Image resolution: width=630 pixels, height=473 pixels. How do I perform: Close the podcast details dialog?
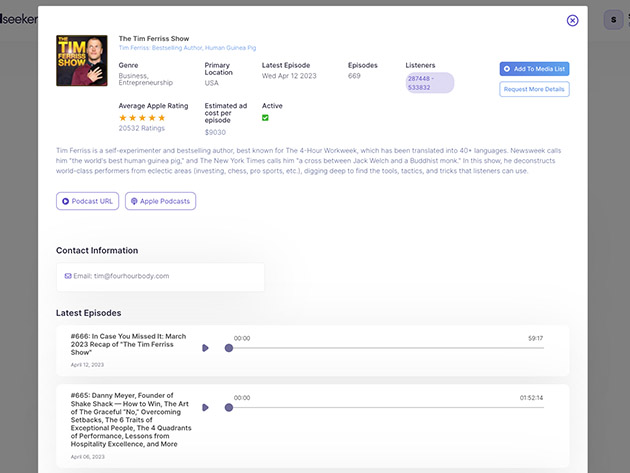[x=572, y=20]
